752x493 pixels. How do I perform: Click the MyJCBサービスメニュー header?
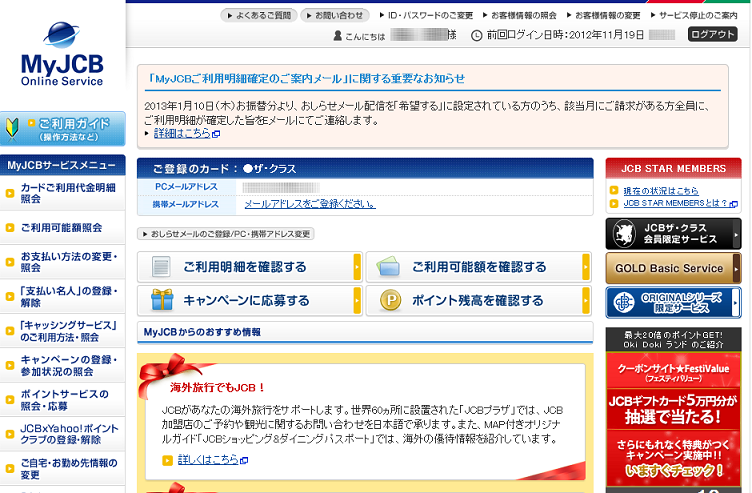(63, 165)
